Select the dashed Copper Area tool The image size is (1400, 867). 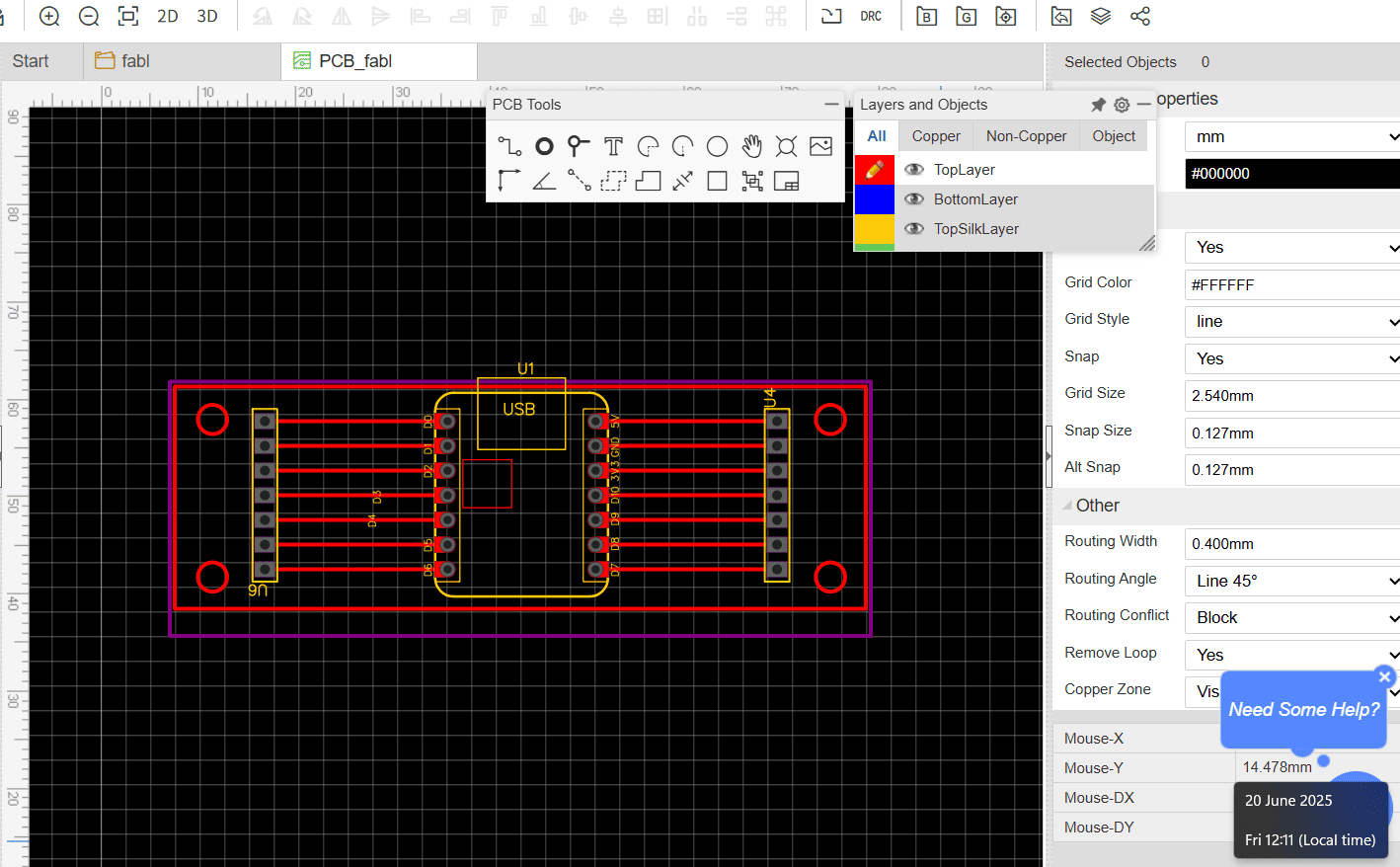pos(613,181)
